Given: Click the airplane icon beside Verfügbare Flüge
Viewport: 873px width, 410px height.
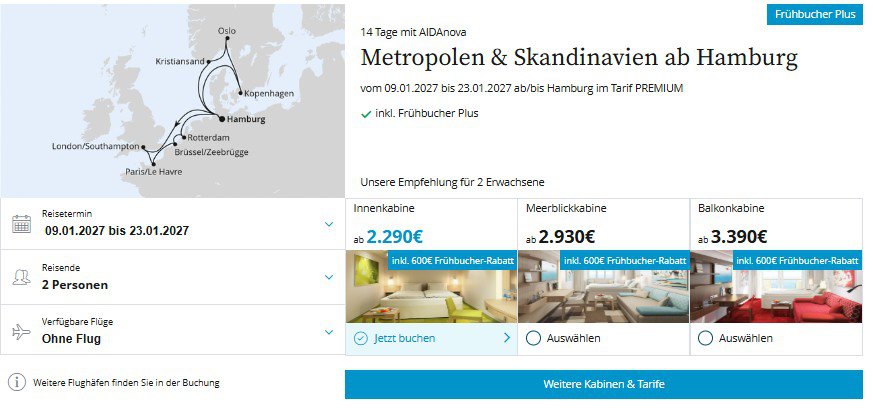Looking at the screenshot, I should pos(21,333).
